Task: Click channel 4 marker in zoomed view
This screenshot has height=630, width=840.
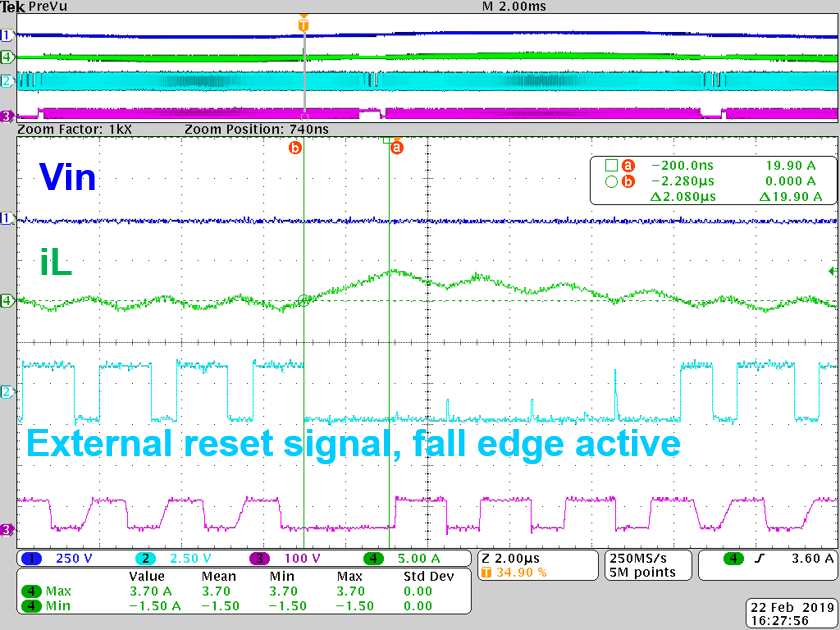Action: pos(6,301)
